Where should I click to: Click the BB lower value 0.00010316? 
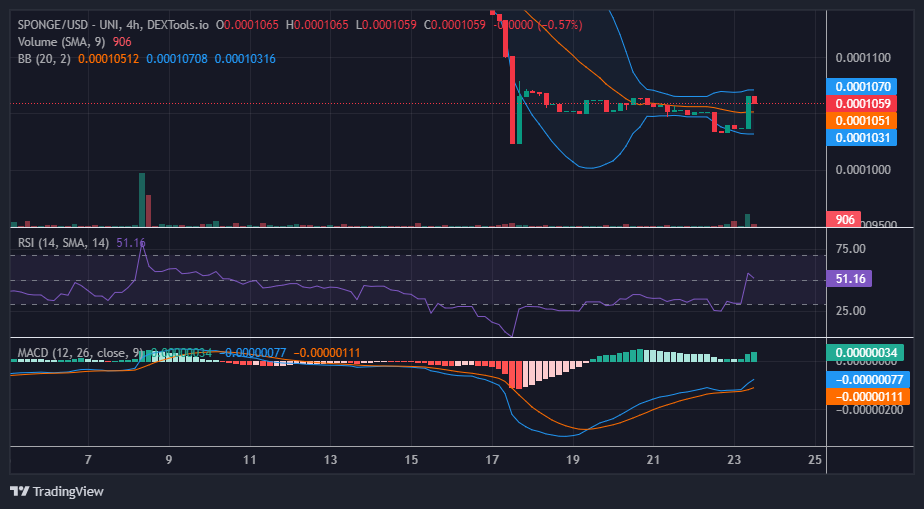click(245, 59)
